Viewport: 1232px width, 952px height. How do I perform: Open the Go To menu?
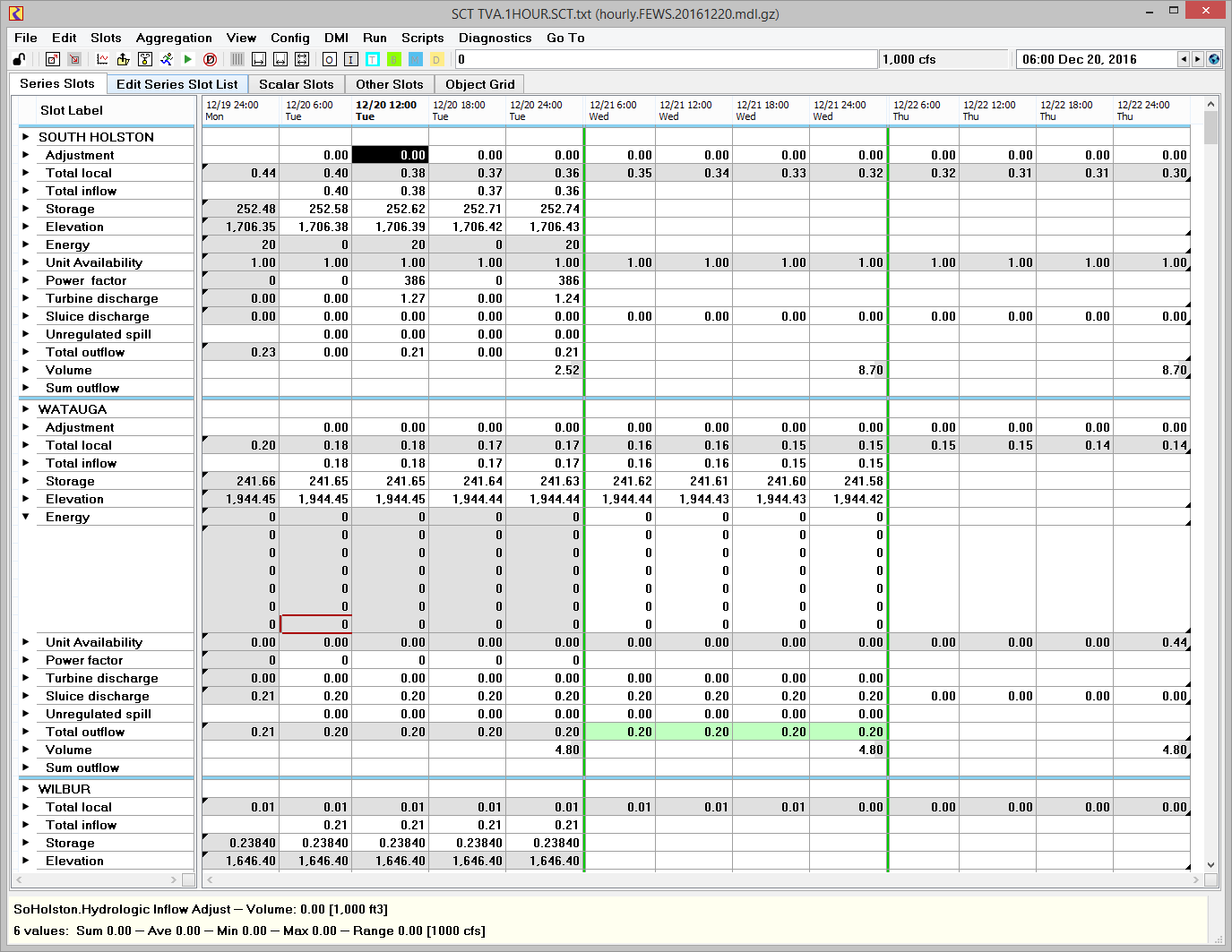(565, 38)
